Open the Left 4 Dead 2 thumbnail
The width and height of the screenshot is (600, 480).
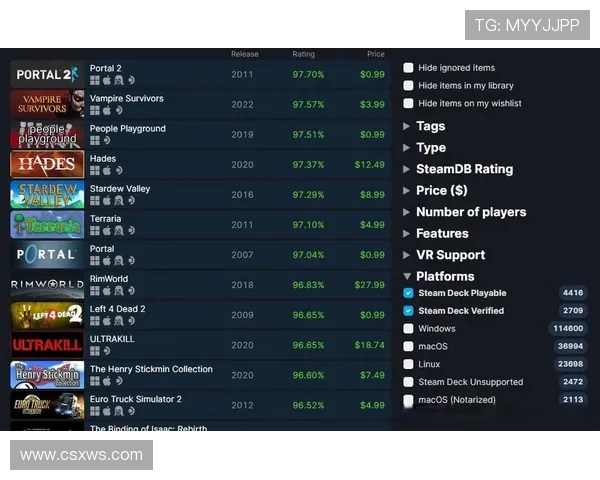(47, 315)
